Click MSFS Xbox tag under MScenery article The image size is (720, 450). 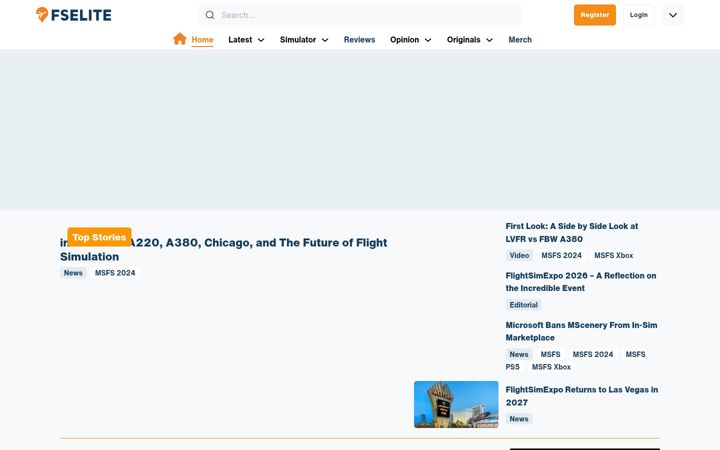click(551, 367)
